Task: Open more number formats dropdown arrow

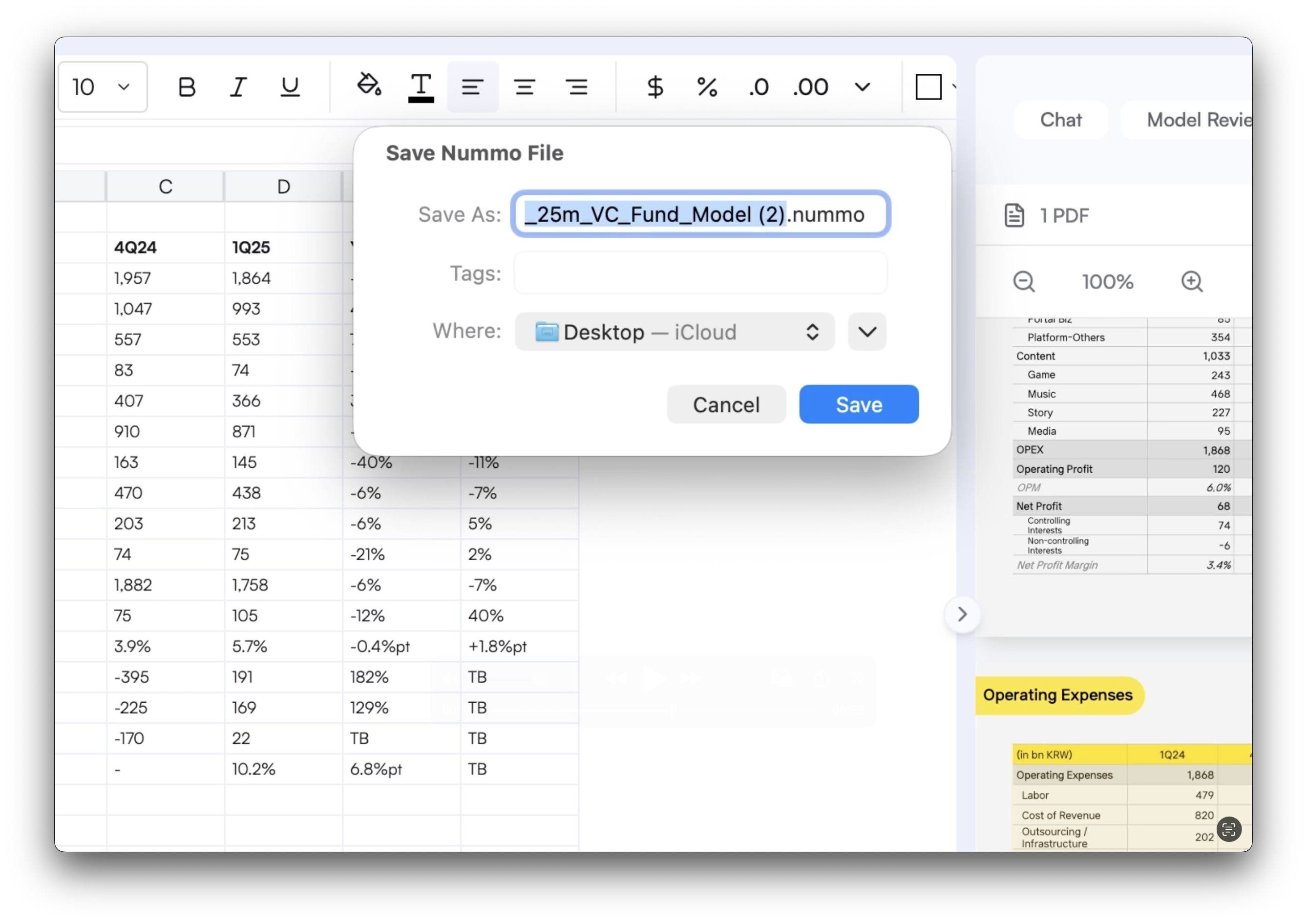Action: click(x=863, y=87)
